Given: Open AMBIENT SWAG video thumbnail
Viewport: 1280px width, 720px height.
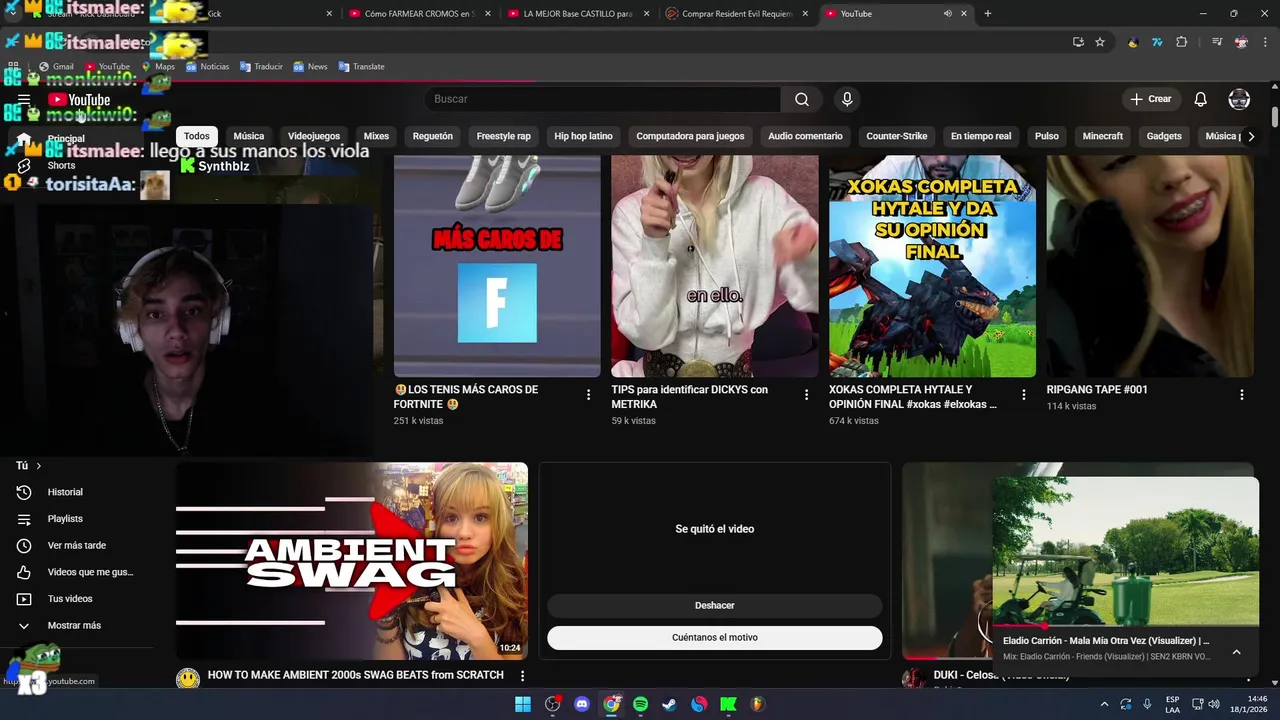Looking at the screenshot, I should coord(352,561).
